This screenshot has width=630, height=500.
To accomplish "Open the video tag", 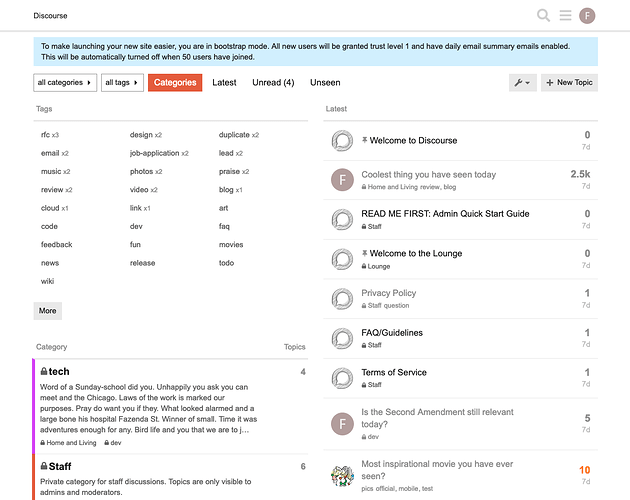I will click(x=139, y=190).
